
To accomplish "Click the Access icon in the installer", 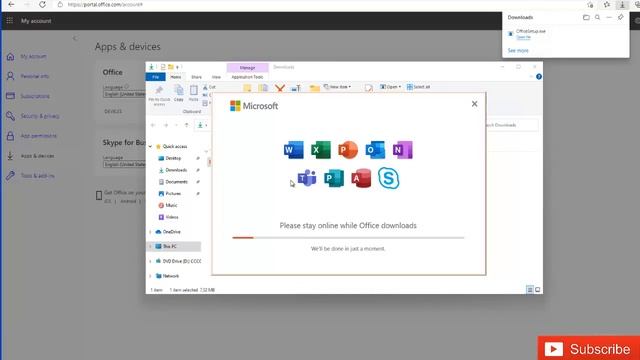I will pyautogui.click(x=361, y=178).
